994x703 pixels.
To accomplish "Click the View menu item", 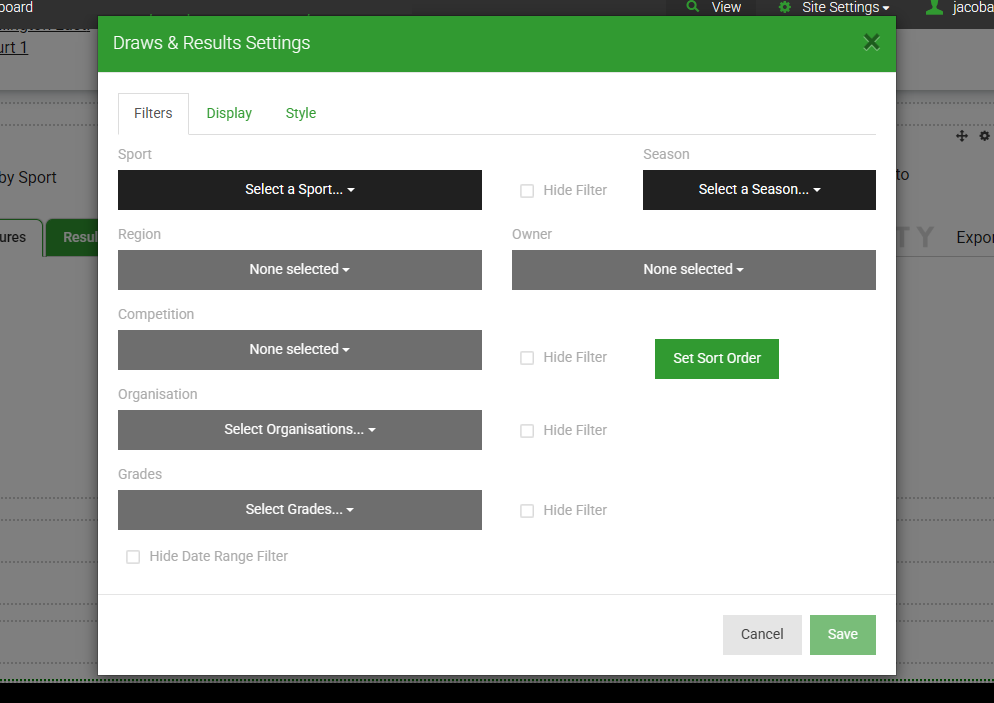I will point(726,8).
